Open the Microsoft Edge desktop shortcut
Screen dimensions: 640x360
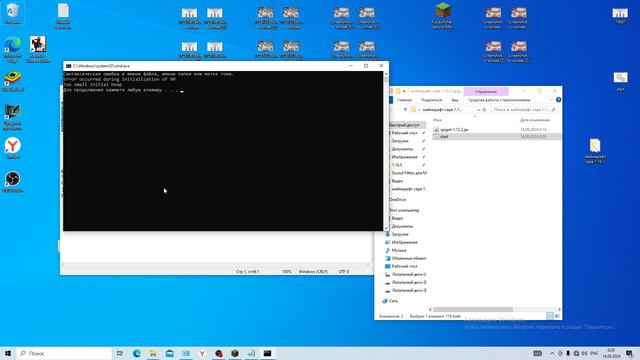pyautogui.click(x=13, y=49)
